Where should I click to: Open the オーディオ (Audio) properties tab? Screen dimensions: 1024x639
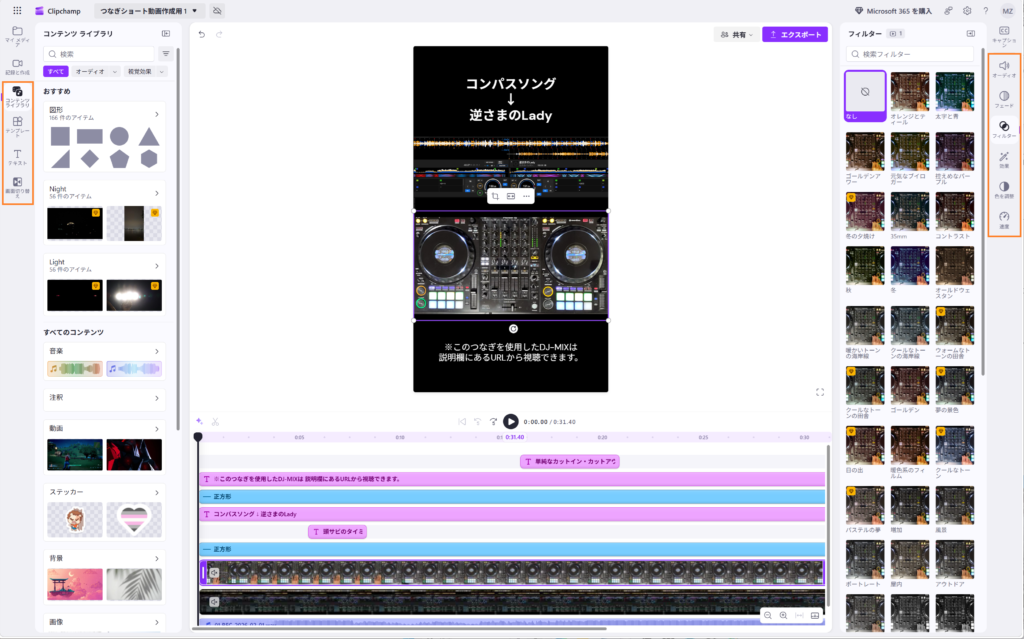point(1004,68)
